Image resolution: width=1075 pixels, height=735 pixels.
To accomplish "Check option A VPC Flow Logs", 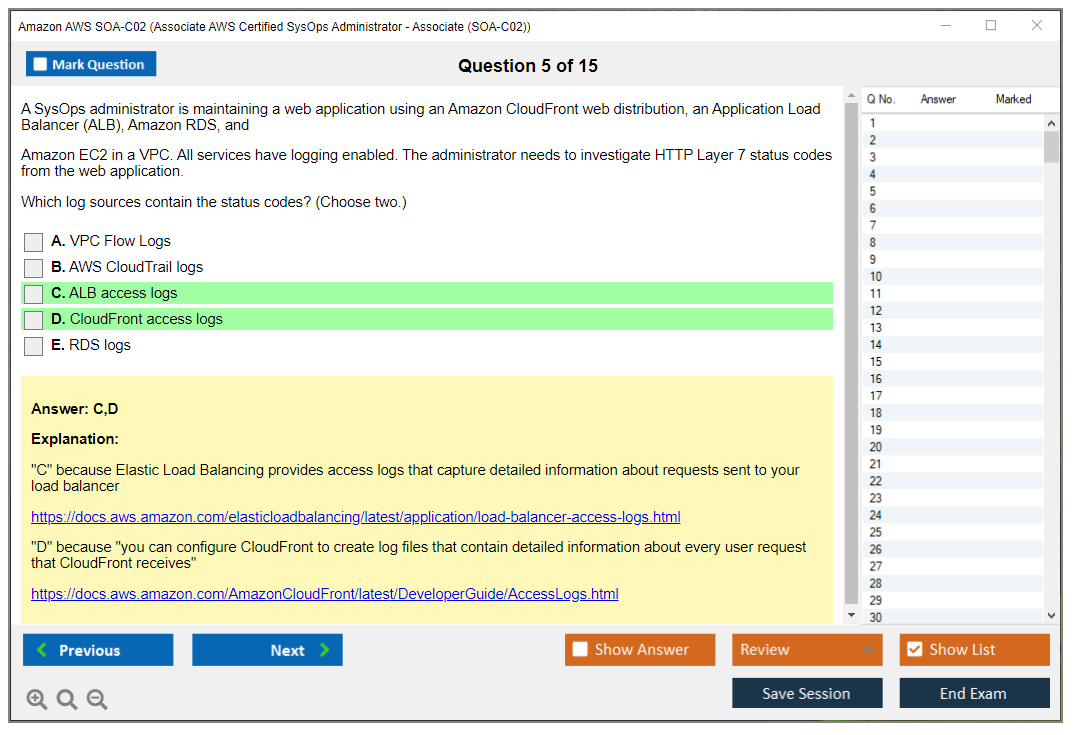I will click(x=34, y=242).
